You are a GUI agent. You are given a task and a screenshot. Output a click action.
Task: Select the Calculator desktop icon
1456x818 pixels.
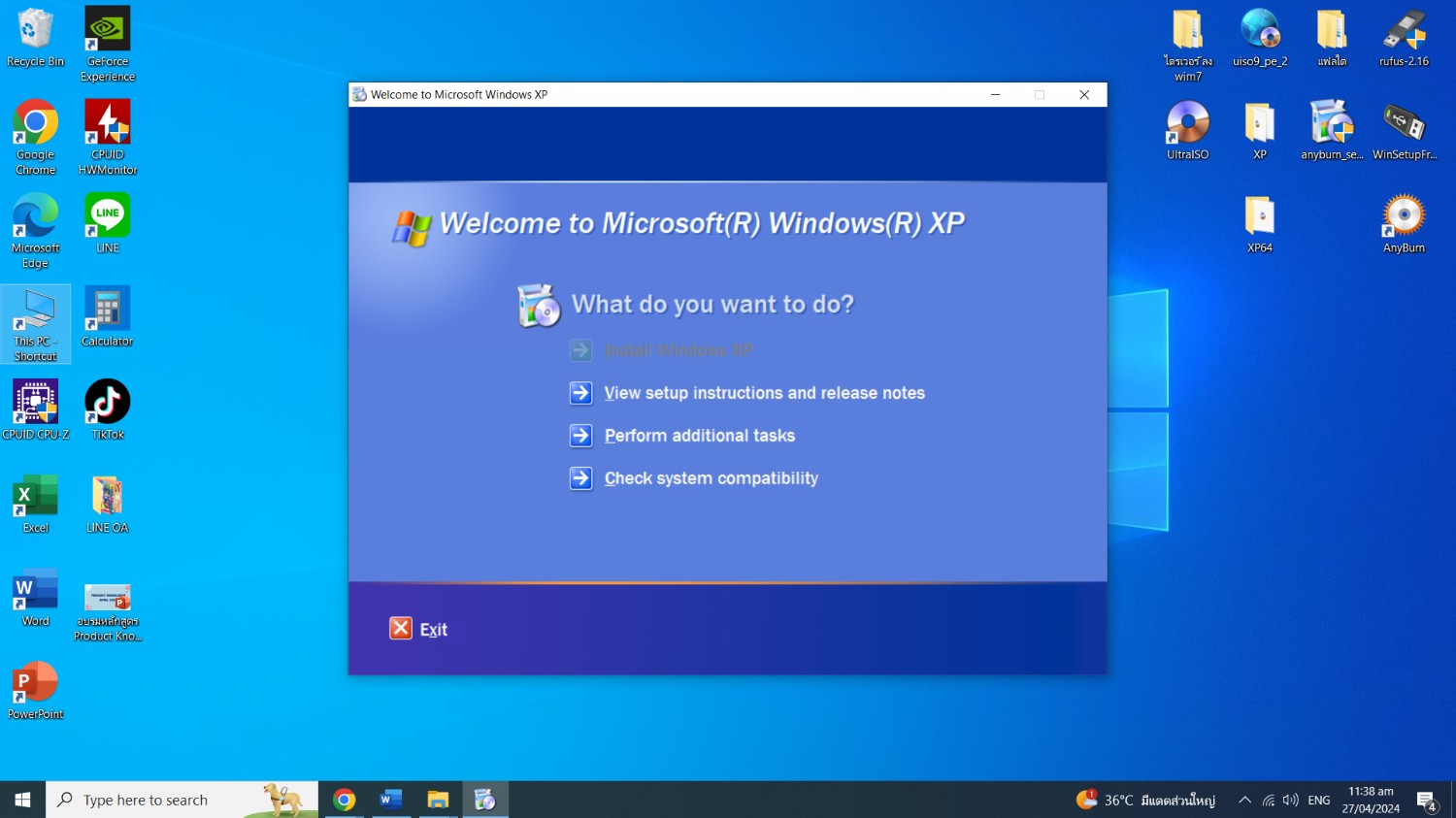point(108,317)
